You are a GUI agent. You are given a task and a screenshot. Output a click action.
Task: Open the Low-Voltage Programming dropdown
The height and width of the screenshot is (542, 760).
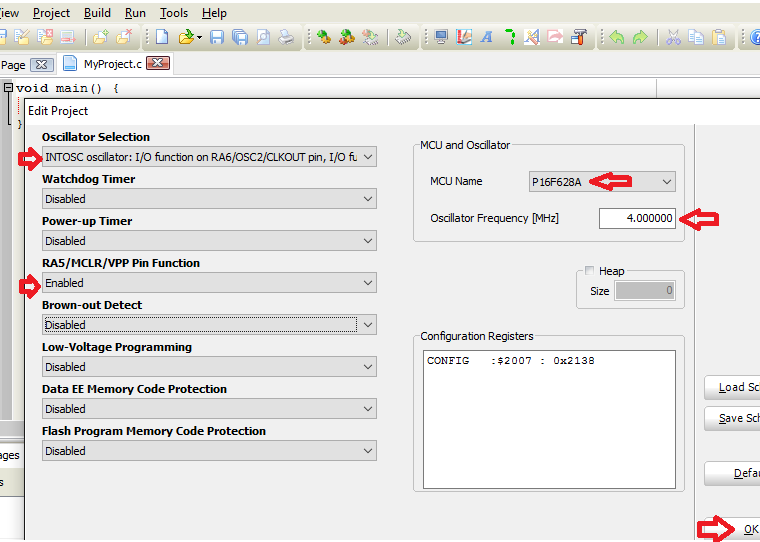point(209,367)
